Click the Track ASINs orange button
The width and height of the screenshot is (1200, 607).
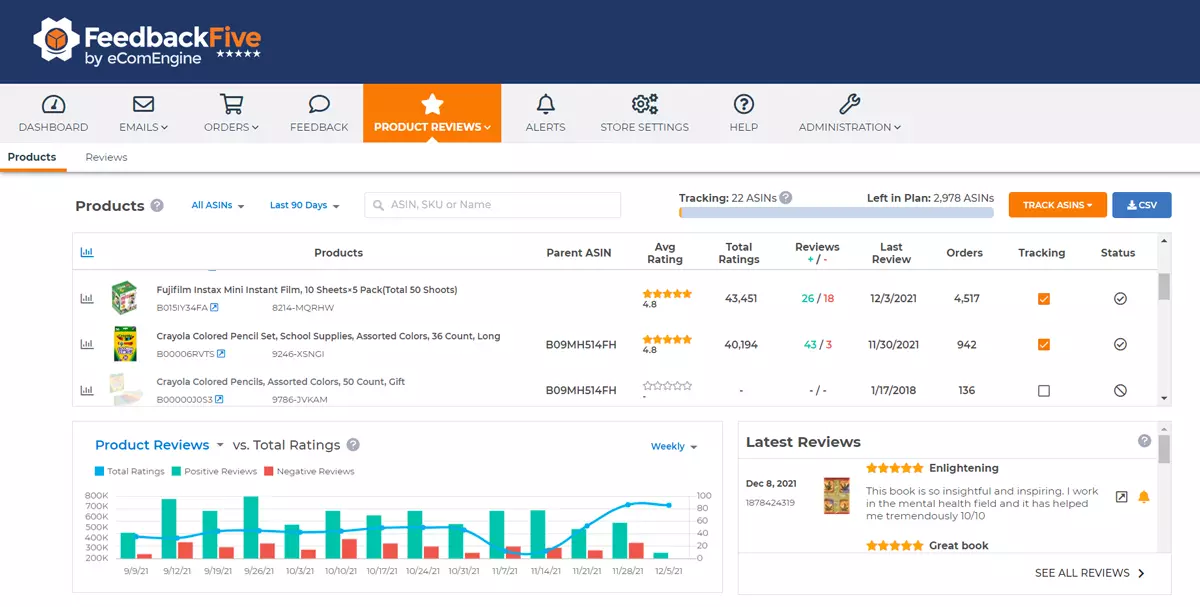pyautogui.click(x=1057, y=205)
